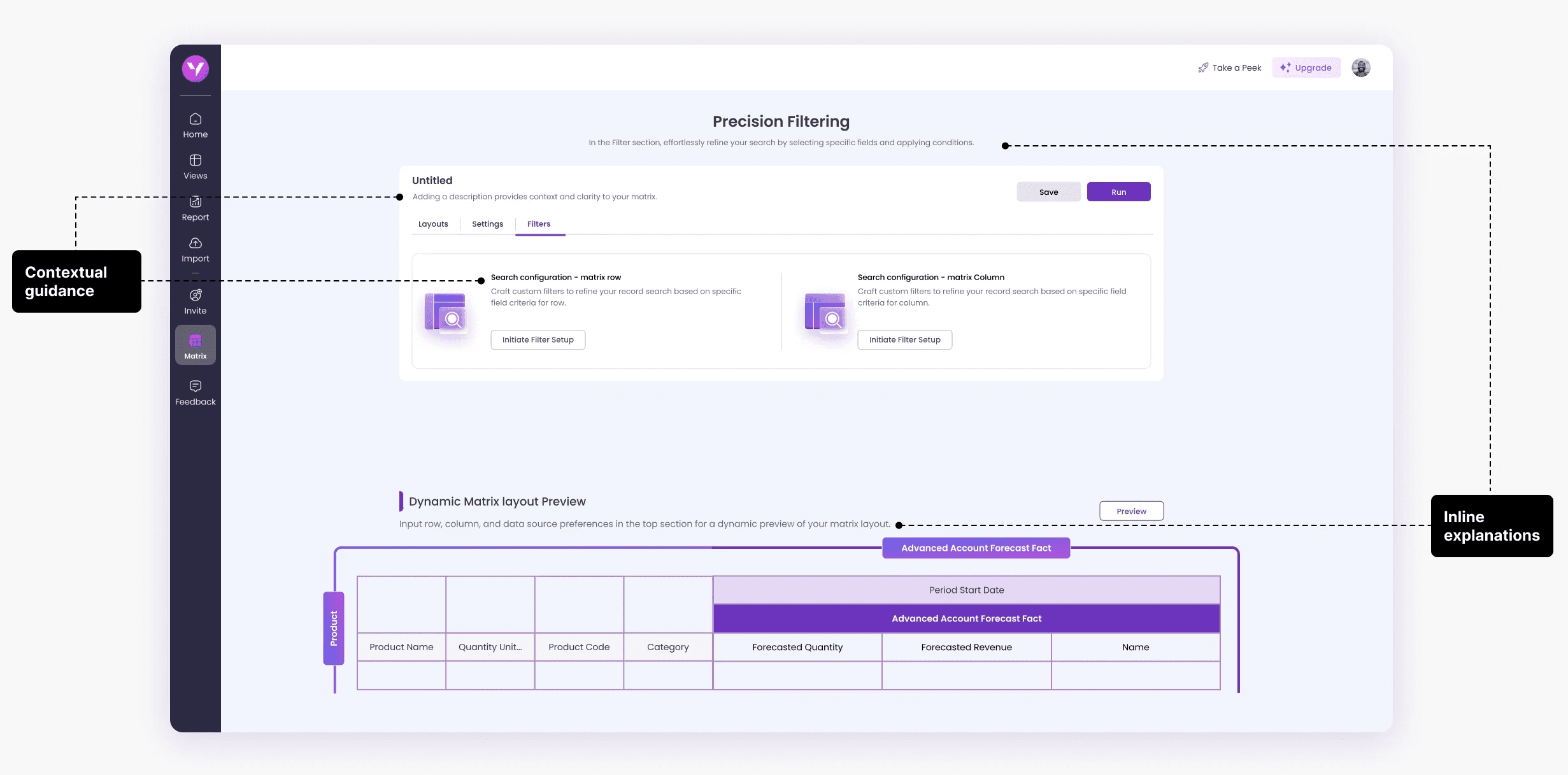Open the Invite users icon
The width and height of the screenshot is (1568, 775).
pyautogui.click(x=195, y=295)
